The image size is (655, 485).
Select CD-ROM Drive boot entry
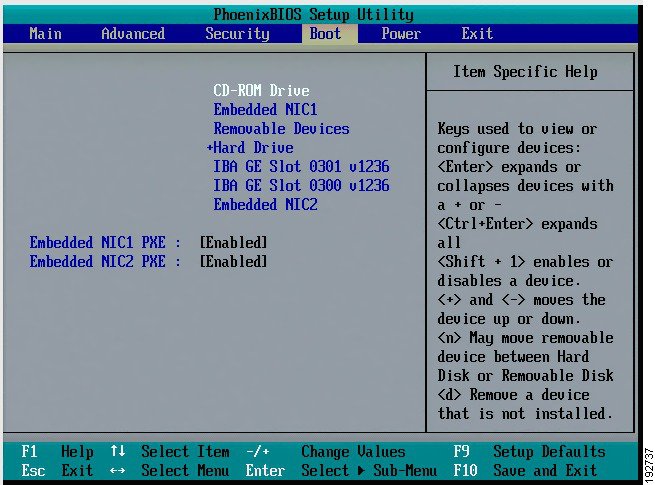(261, 91)
